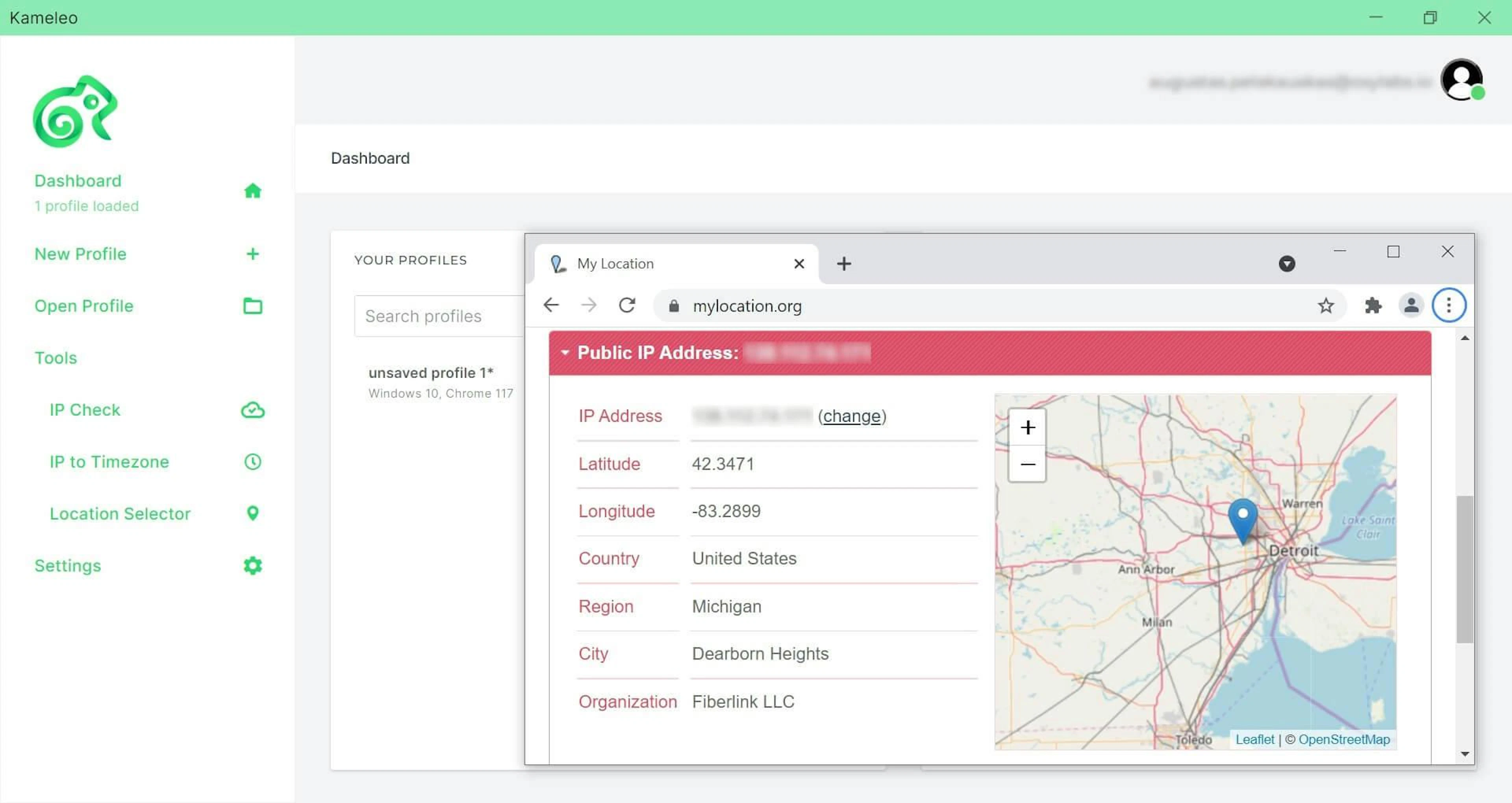Click the mylocation.org address bar
1512x803 pixels.
[x=1000, y=305]
